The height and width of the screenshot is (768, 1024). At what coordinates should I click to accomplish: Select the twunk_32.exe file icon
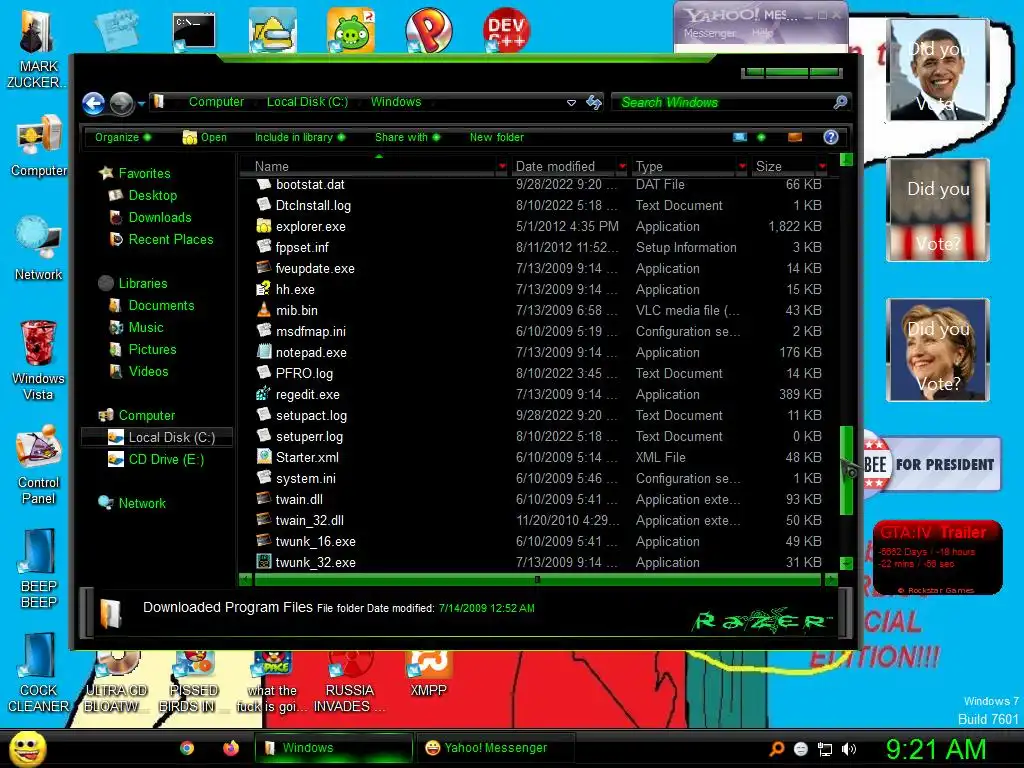point(264,562)
